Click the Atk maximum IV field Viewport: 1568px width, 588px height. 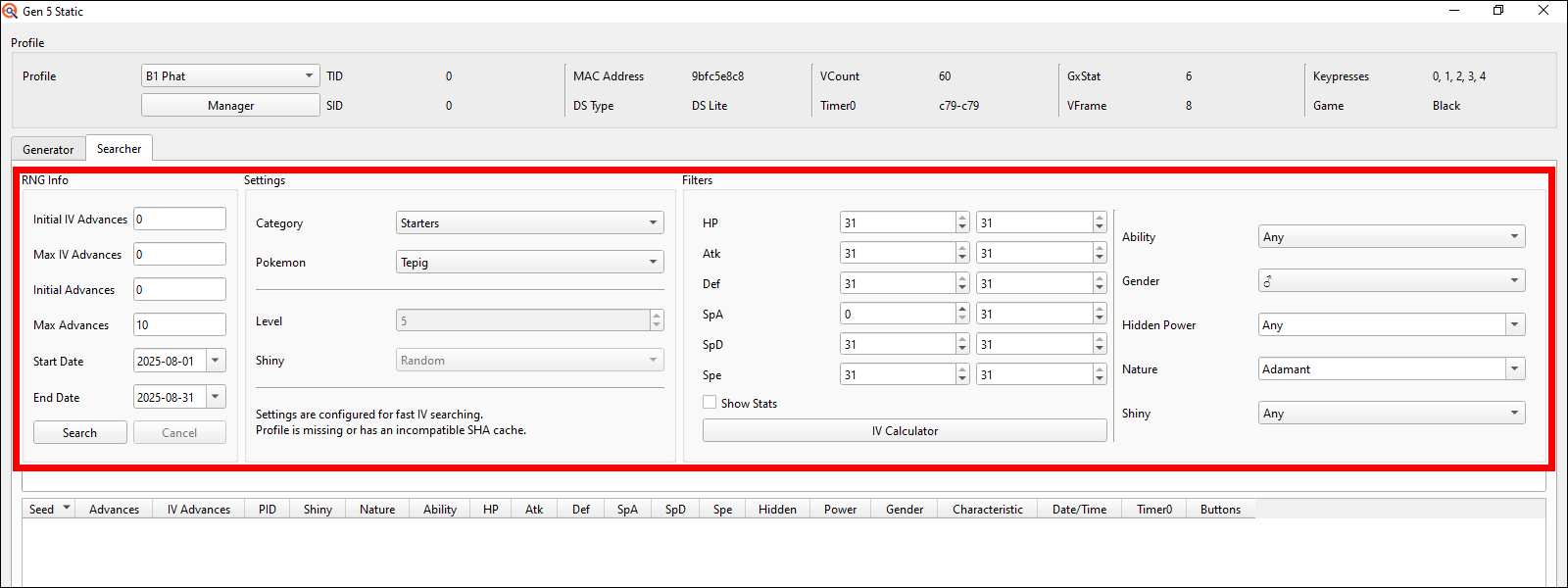1034,253
